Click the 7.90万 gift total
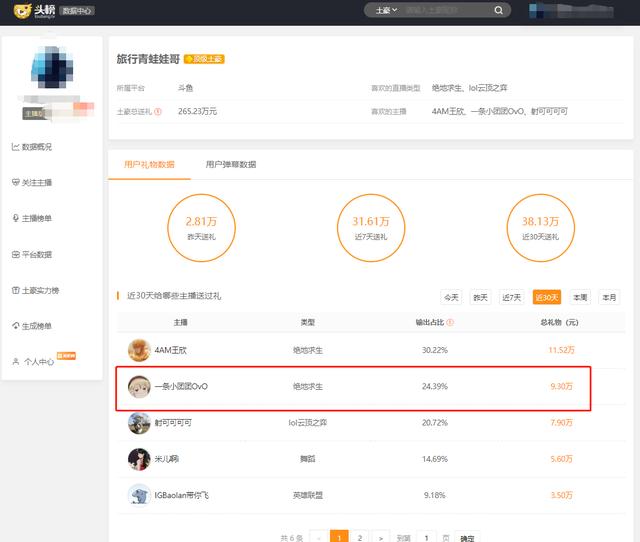The image size is (640, 542). coord(561,423)
